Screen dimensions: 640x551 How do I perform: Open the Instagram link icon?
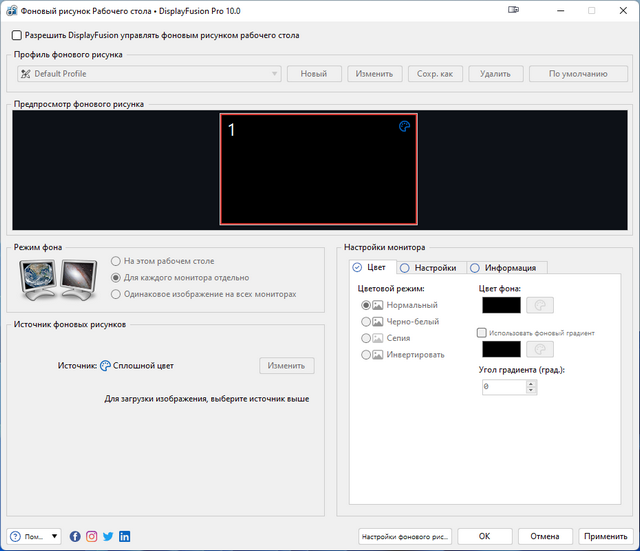coord(91,536)
